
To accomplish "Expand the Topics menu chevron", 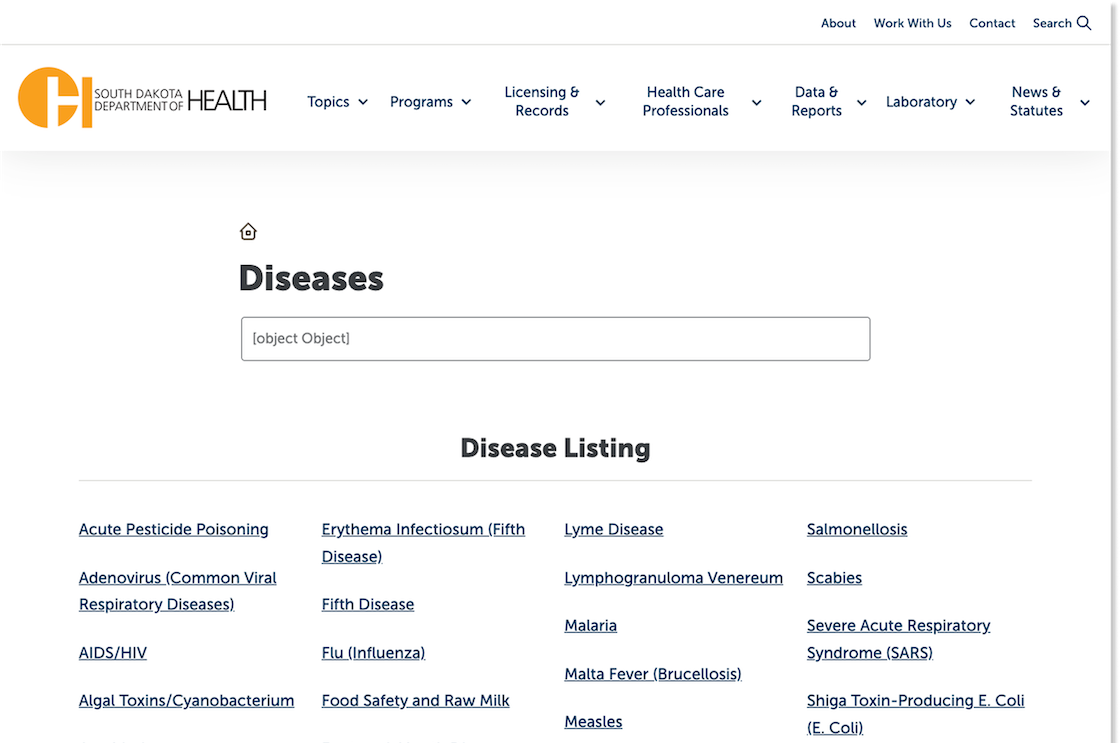I will pyautogui.click(x=363, y=102).
